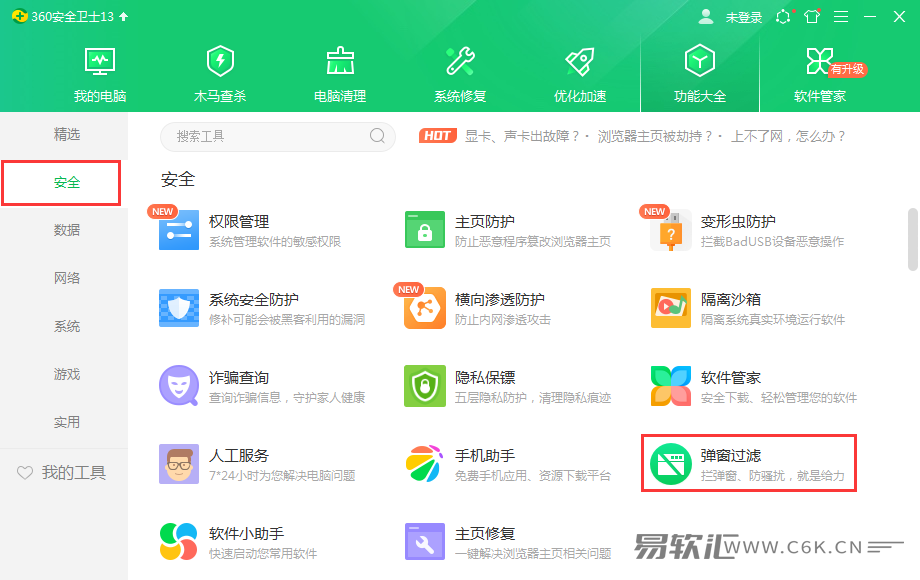
Task: Select the 网络 sidebar tab
Action: 67,278
